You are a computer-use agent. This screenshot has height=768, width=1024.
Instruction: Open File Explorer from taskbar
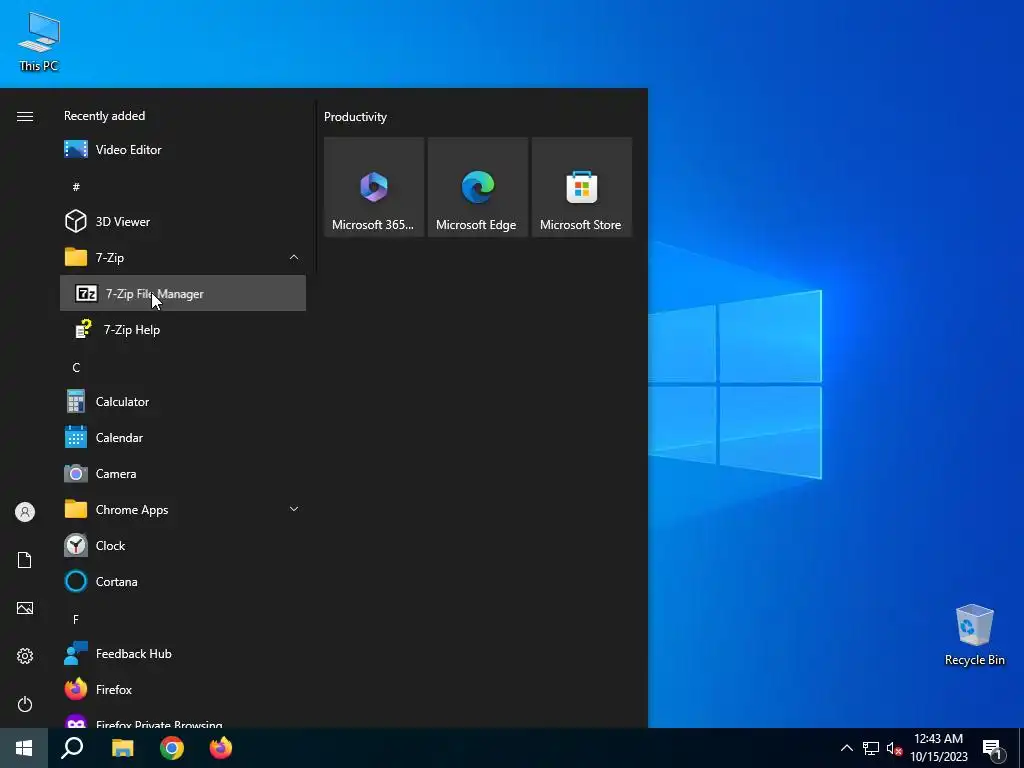(x=122, y=748)
